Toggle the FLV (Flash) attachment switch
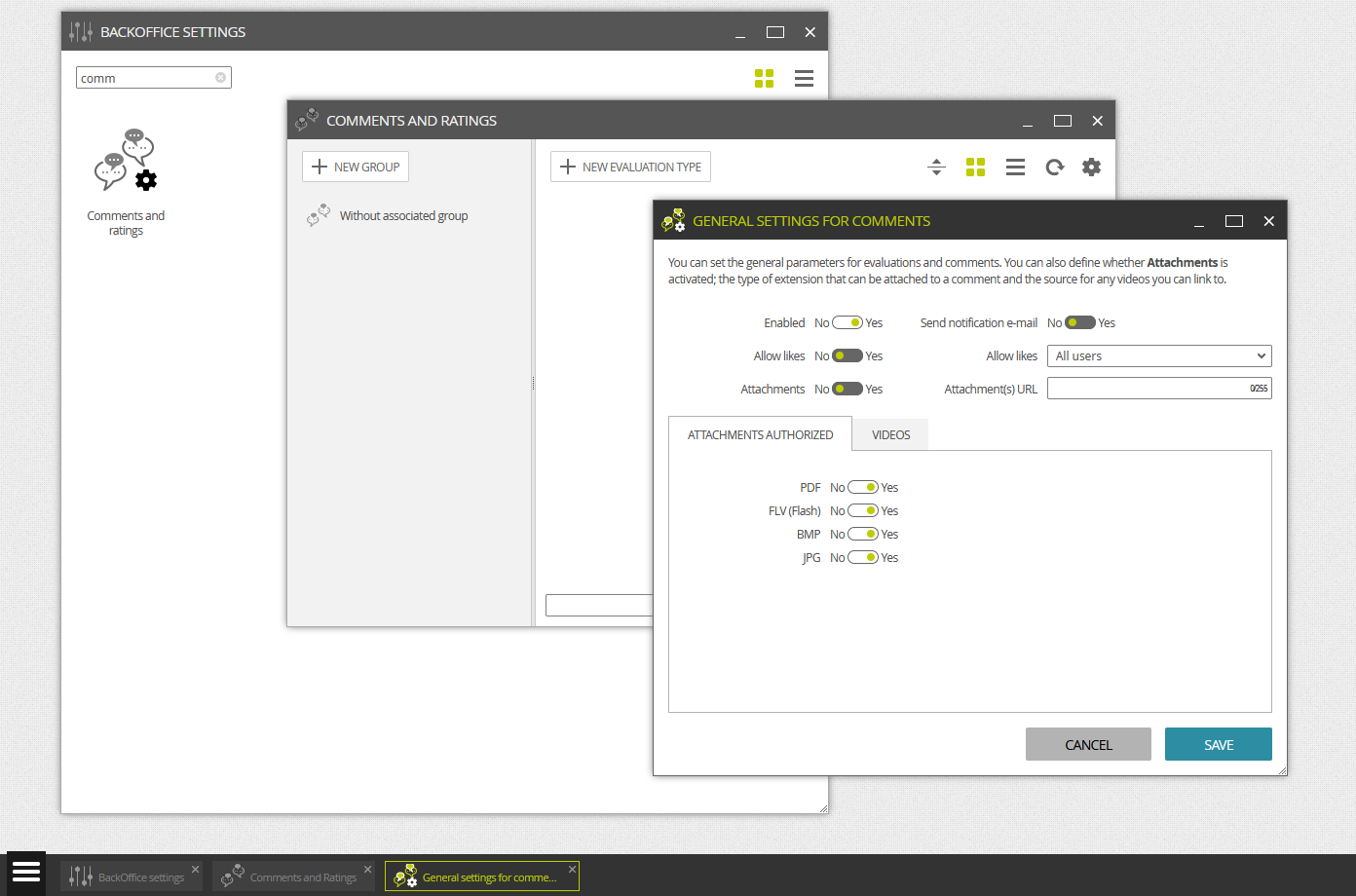 (x=863, y=510)
